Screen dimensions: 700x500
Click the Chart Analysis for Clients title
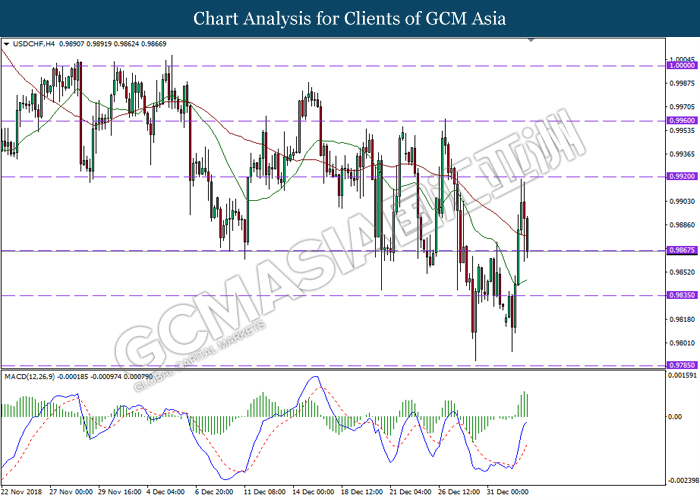[350, 19]
